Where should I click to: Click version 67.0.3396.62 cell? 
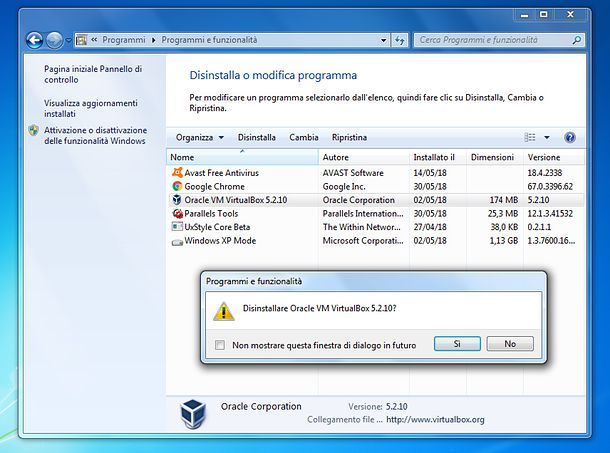tap(550, 186)
